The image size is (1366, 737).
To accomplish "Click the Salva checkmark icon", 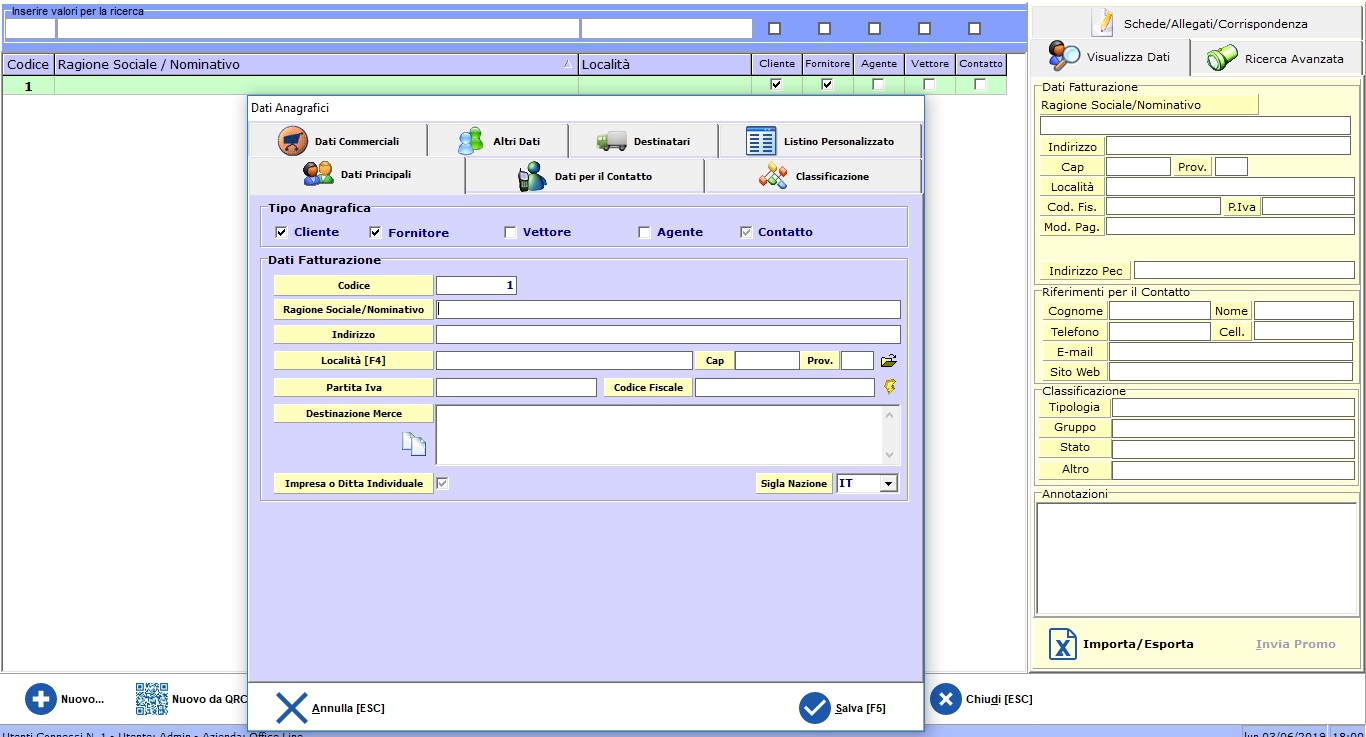I will [815, 708].
